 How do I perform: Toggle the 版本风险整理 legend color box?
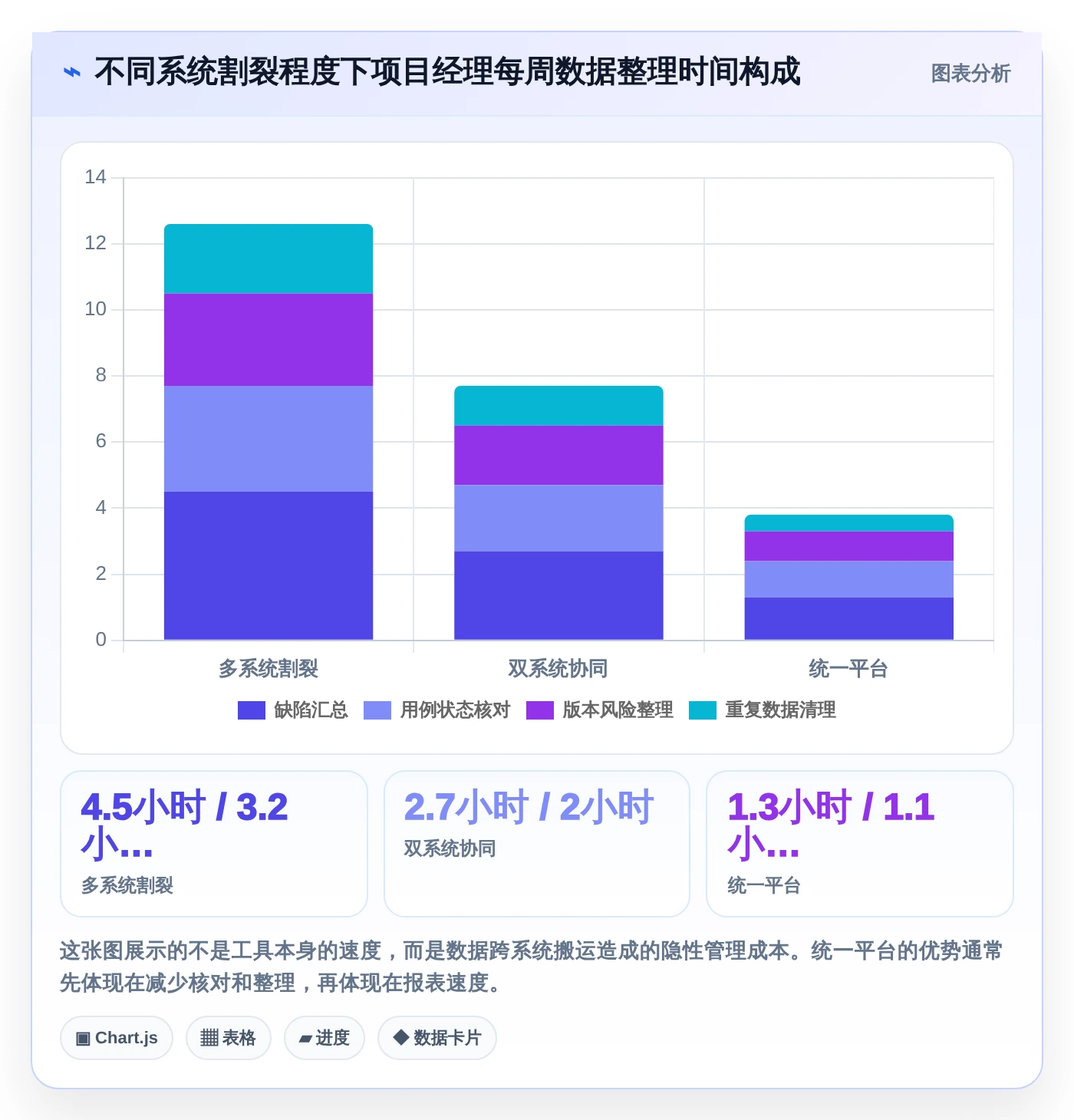(x=540, y=710)
